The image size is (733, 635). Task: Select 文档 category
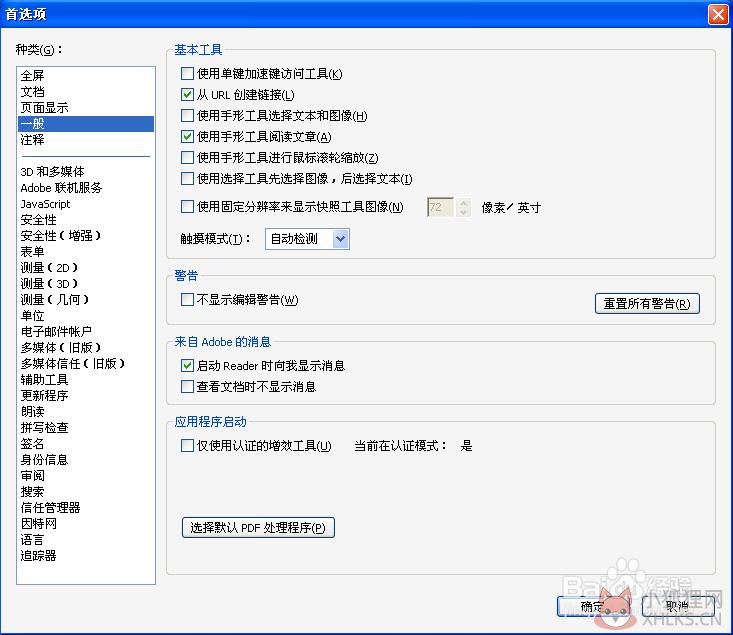86,92
